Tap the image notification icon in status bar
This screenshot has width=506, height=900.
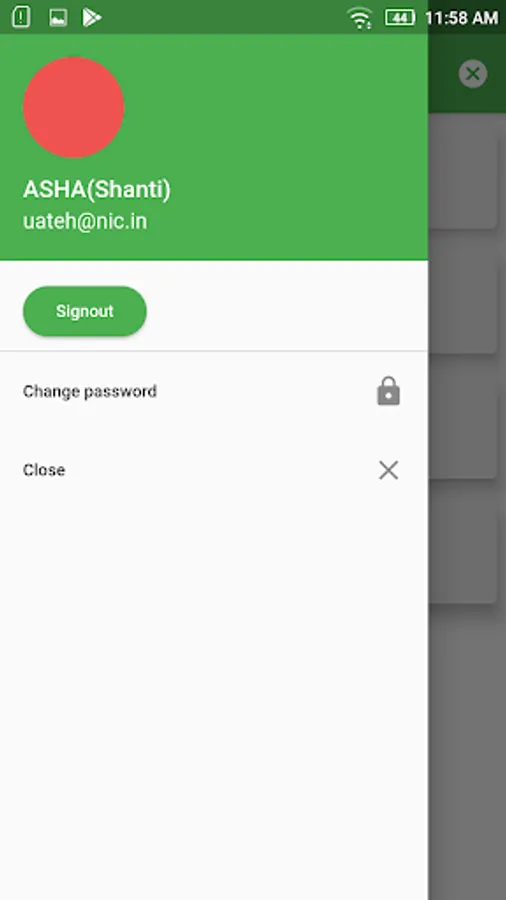pos(58,18)
